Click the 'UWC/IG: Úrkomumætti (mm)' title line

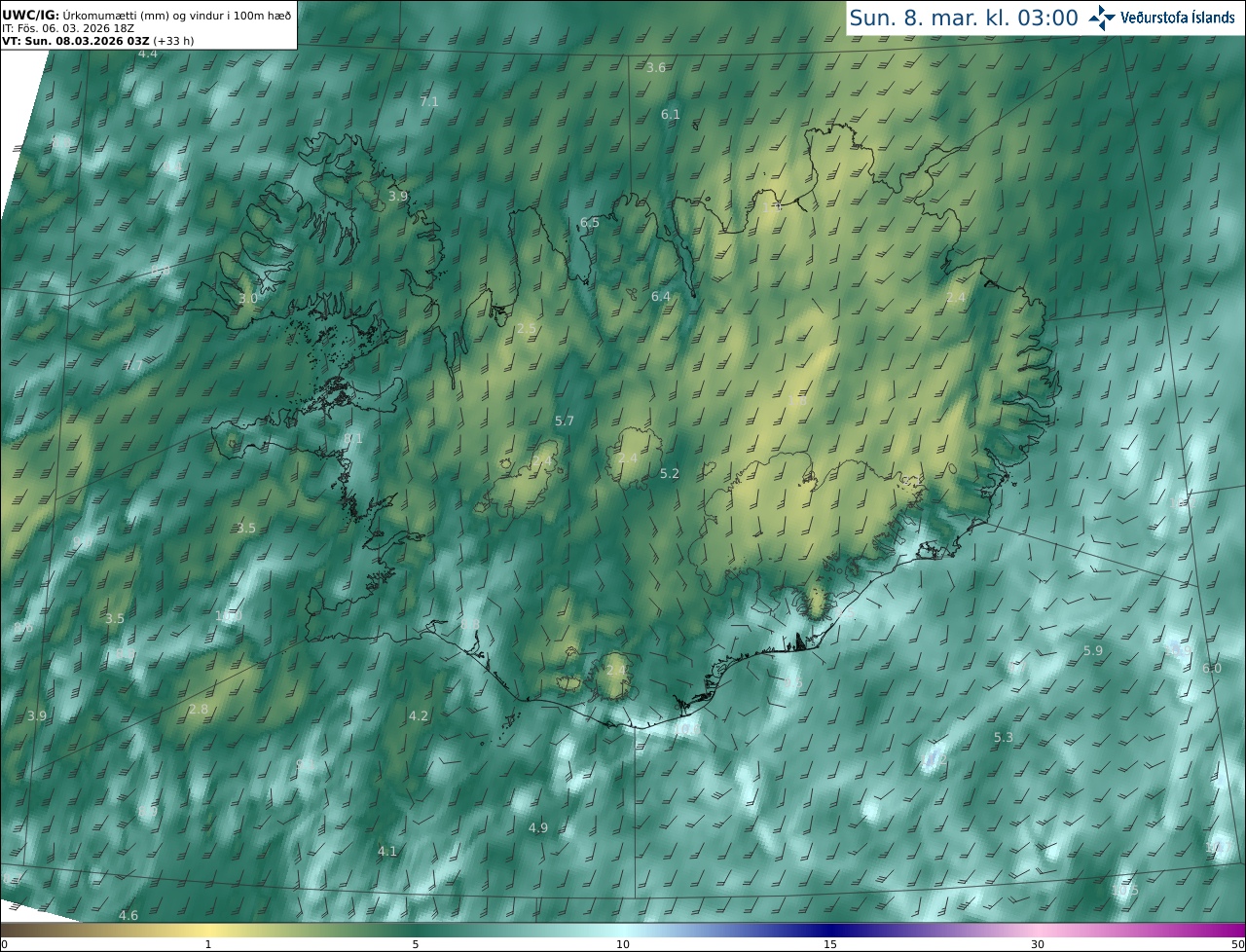coord(147,16)
